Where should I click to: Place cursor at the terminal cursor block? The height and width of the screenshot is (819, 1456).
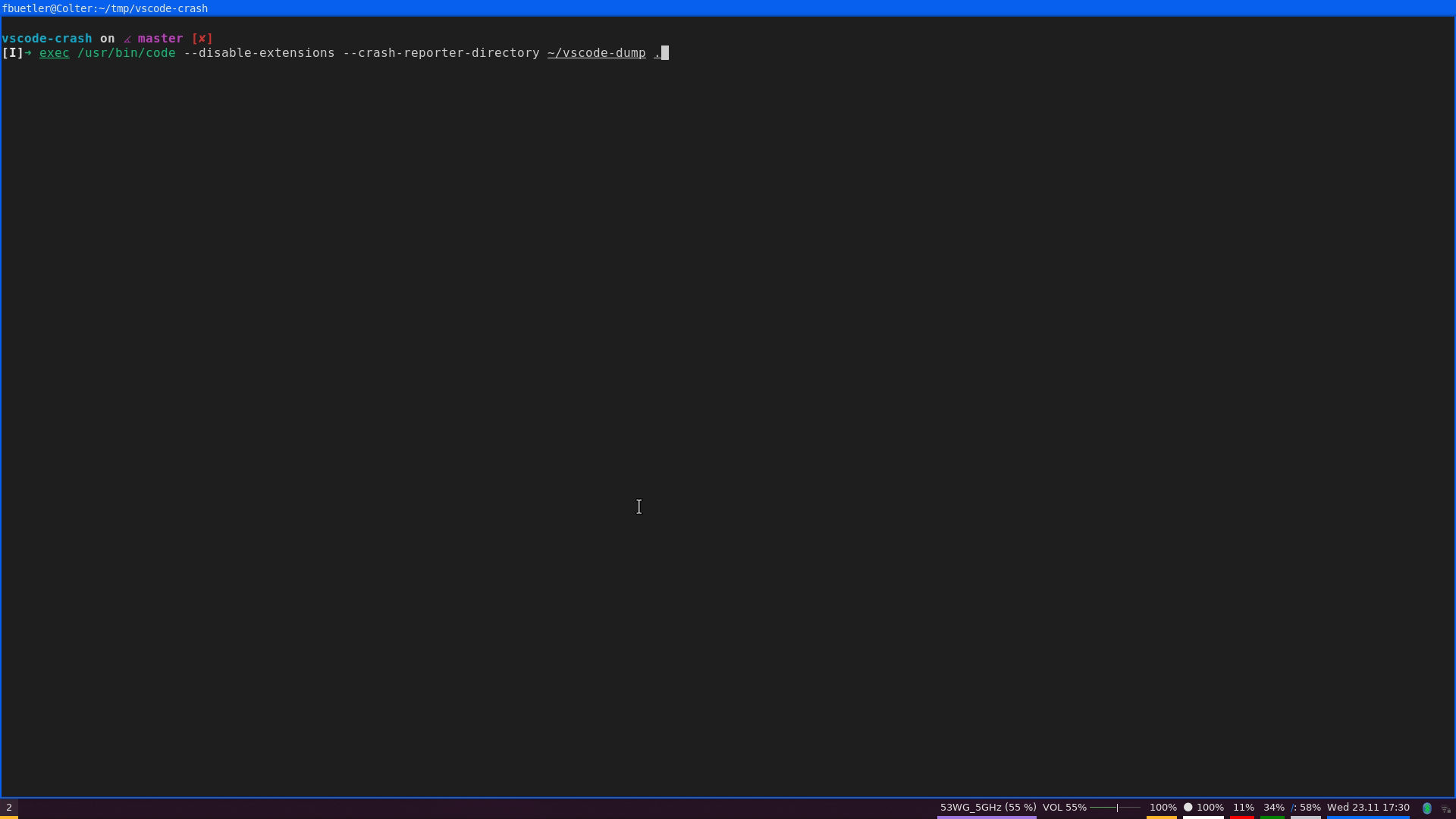click(x=665, y=53)
